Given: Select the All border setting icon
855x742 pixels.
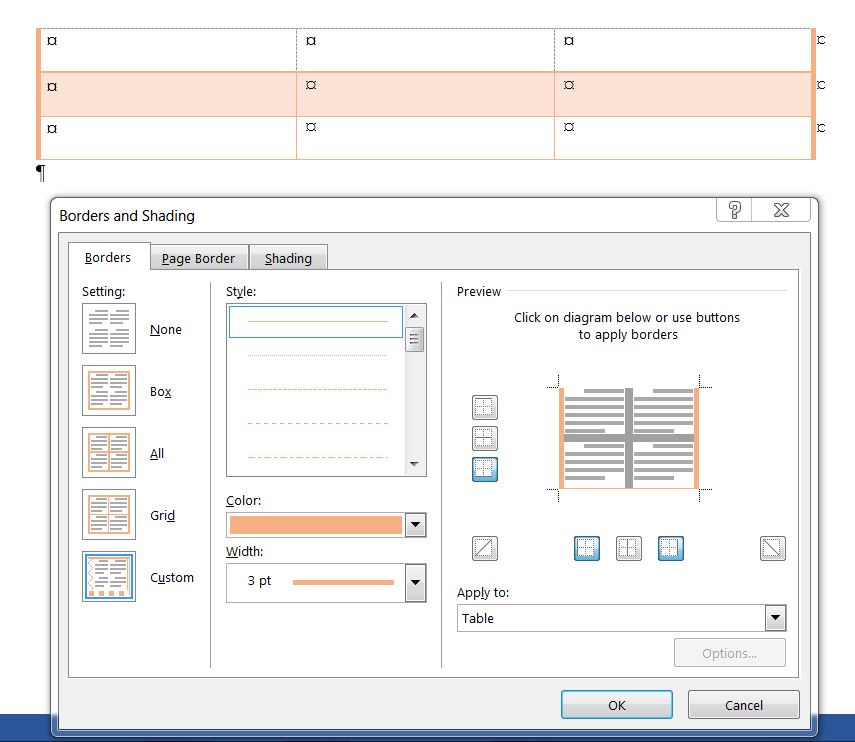Looking at the screenshot, I should click(x=109, y=453).
